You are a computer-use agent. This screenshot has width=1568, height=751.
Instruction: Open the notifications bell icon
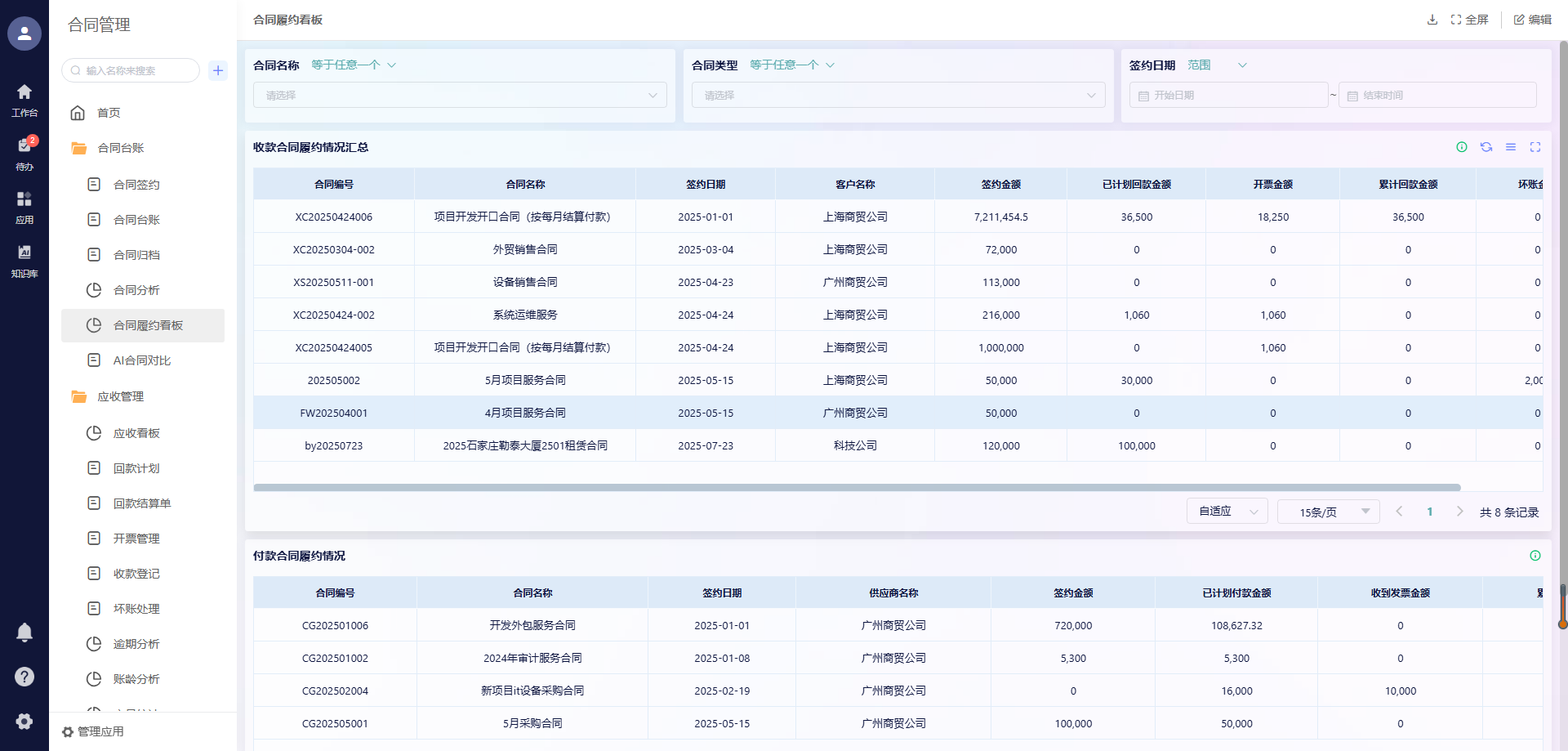[x=24, y=632]
